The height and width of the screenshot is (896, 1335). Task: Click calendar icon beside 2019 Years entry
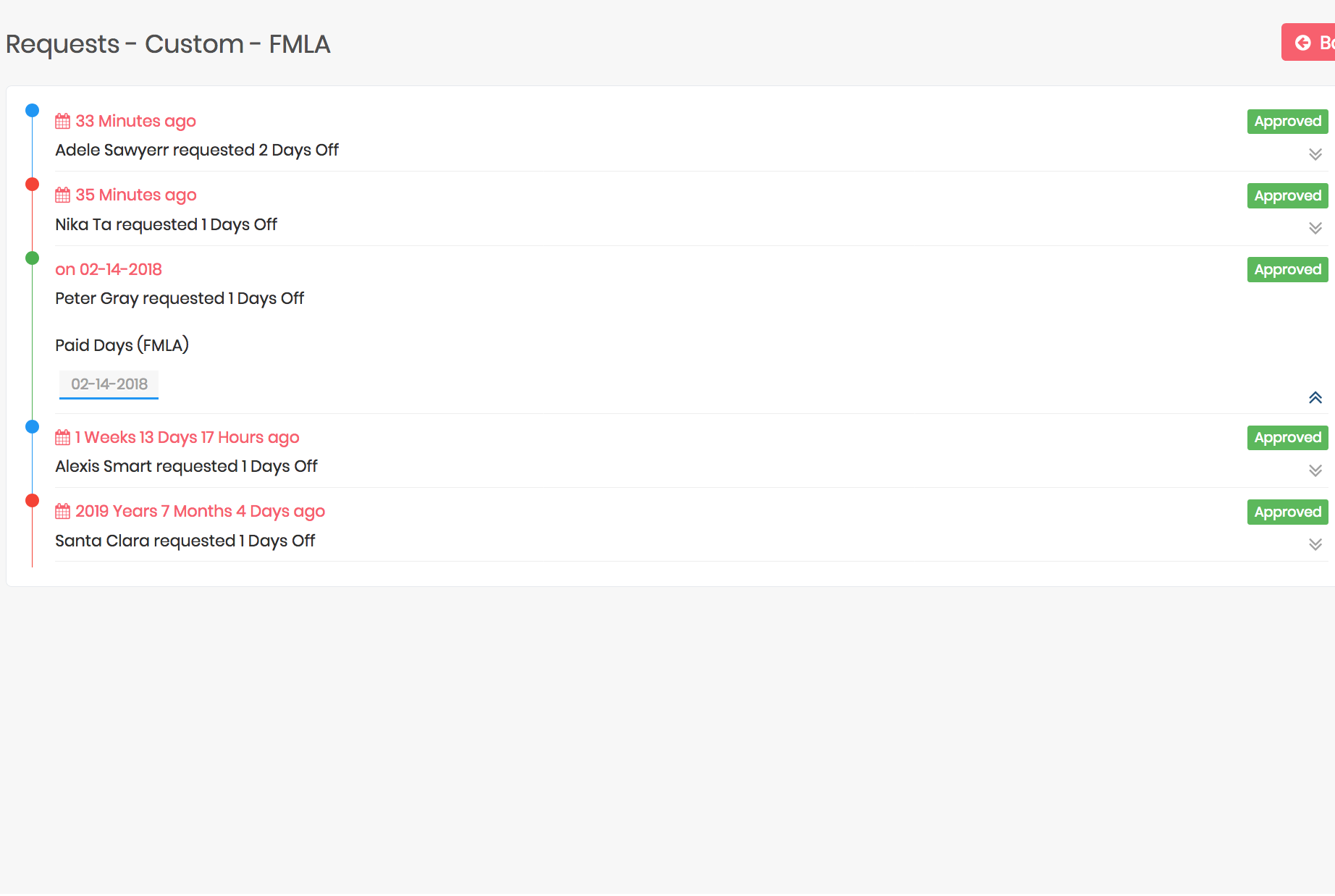pos(63,512)
